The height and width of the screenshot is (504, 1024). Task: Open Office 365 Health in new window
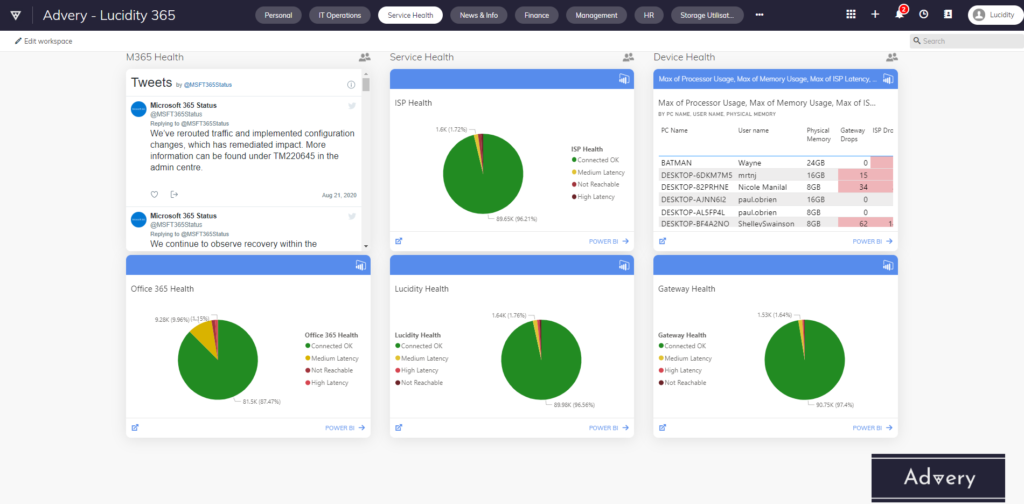[135, 428]
